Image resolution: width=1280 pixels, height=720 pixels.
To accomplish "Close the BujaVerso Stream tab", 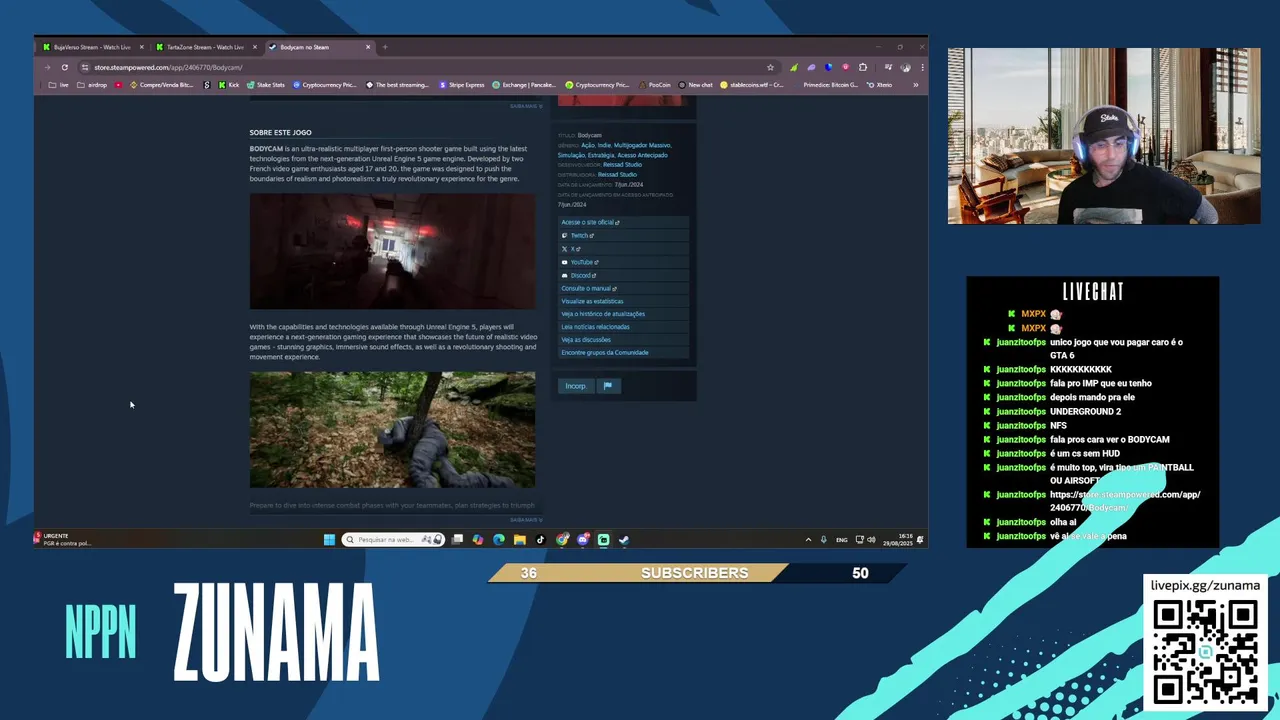I will [141, 47].
